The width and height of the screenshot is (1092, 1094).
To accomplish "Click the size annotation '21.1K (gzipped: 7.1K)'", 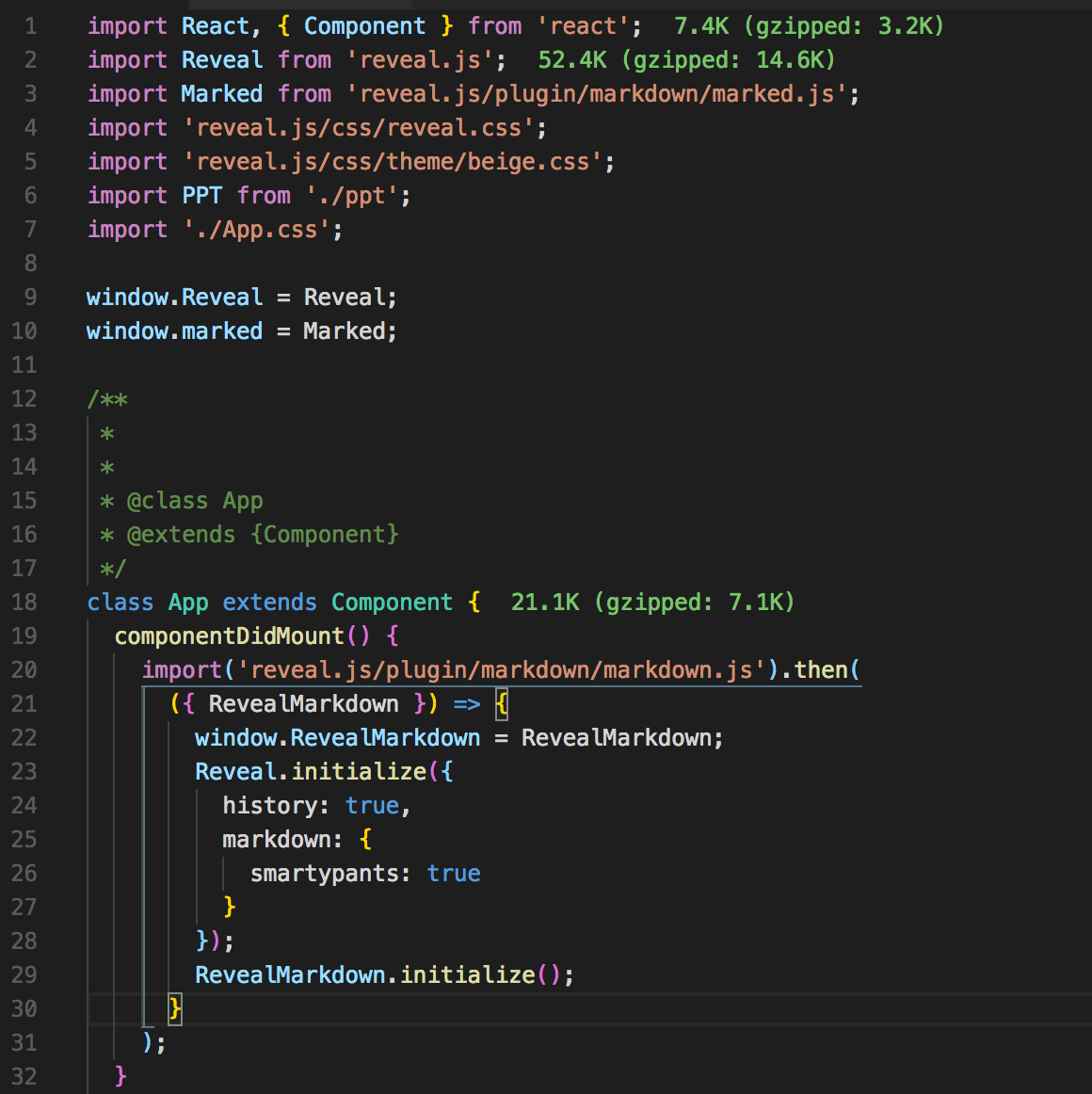I will (652, 603).
